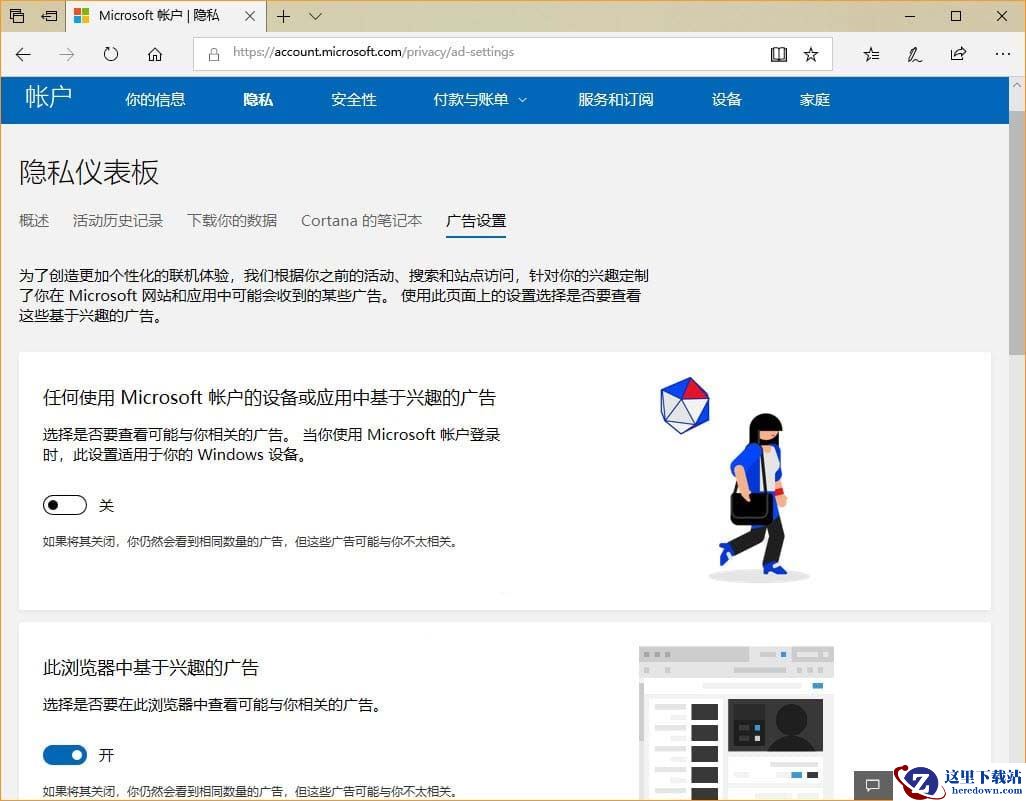Click the 隐私仪表板 heading
Viewport: 1026px width, 801px height.
tap(89, 173)
